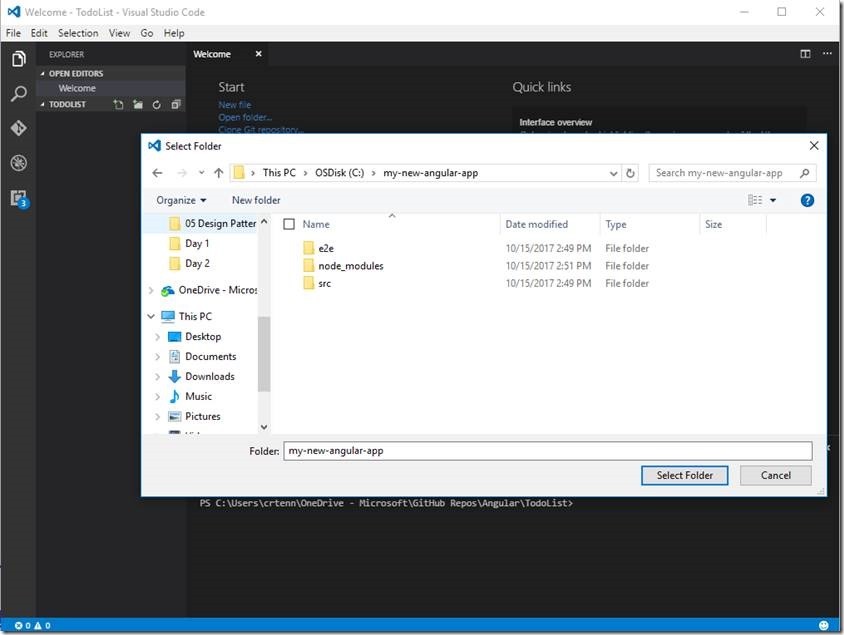Open the recent locations dropdown arrow
Image resolution: width=844 pixels, height=635 pixels.
(x=201, y=173)
